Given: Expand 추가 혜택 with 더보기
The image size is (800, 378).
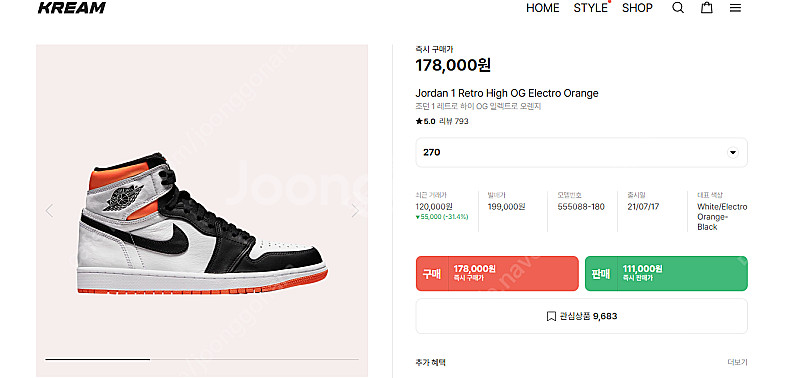Looking at the screenshot, I should pos(737,362).
